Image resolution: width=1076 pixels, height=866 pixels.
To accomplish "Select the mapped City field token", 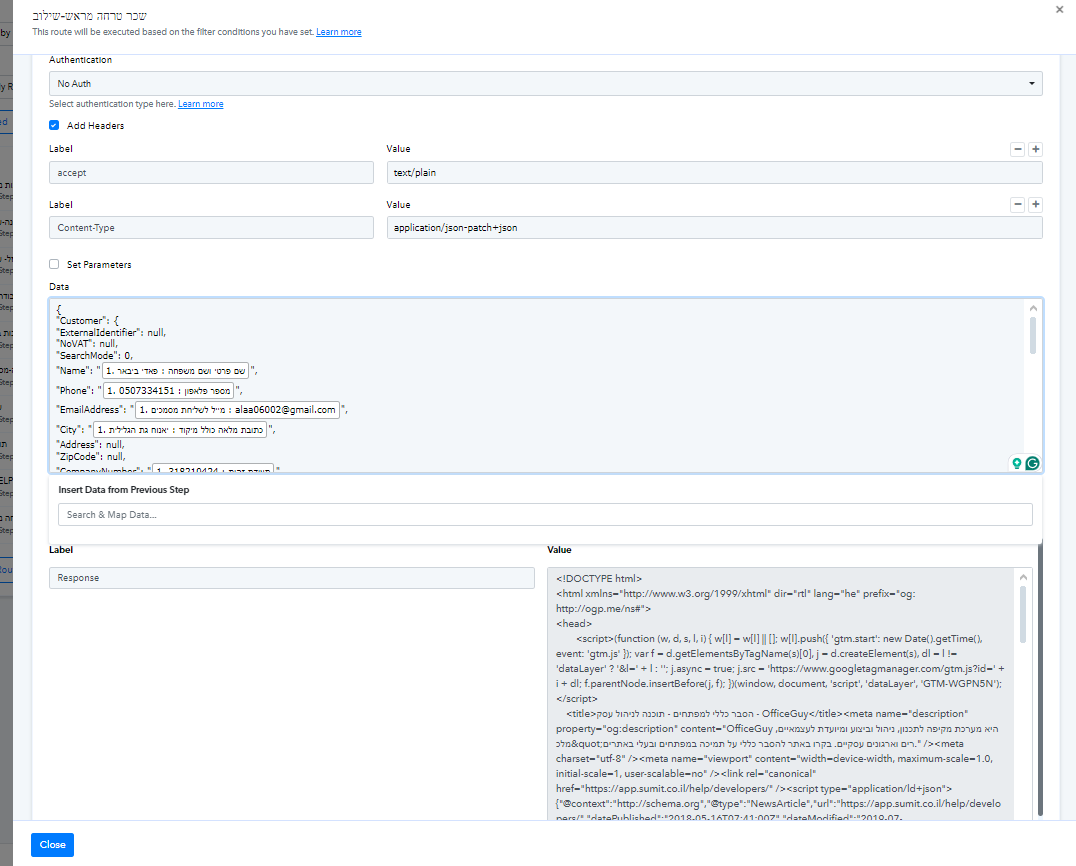I will pos(180,430).
